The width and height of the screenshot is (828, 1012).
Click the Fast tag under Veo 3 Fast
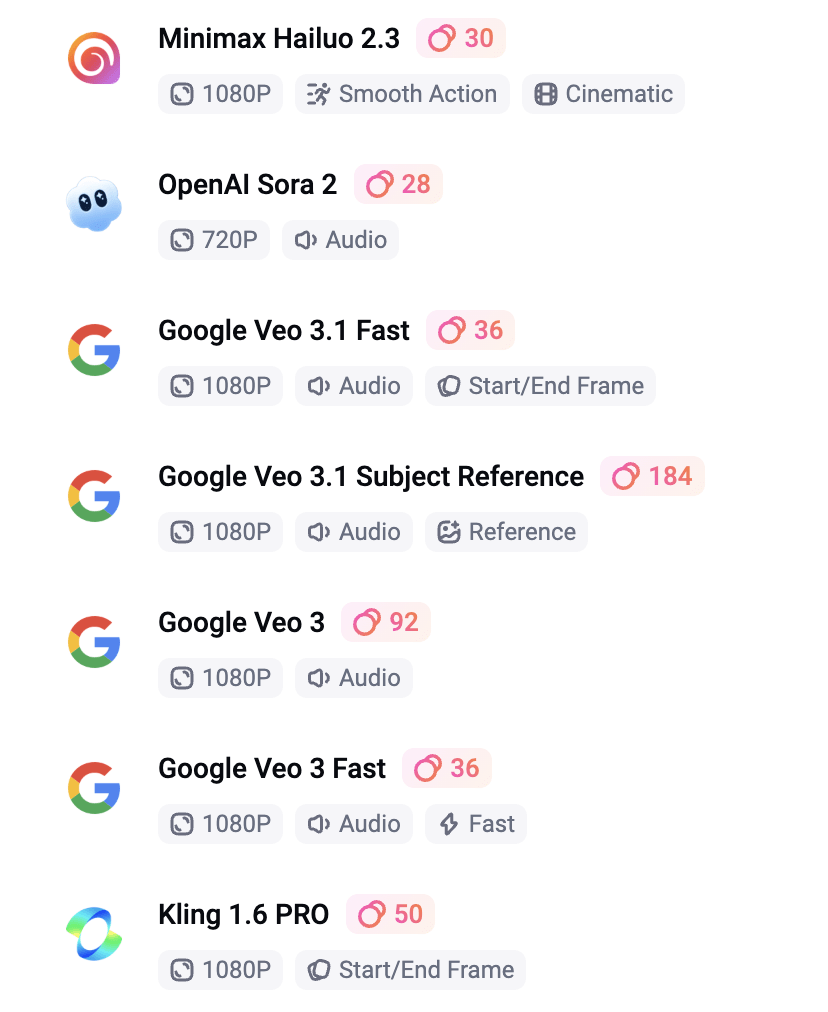476,824
